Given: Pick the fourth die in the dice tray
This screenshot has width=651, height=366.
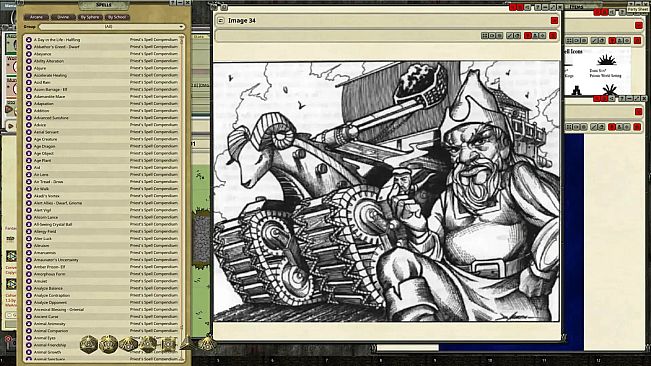Looking at the screenshot, I should [x=148, y=344].
